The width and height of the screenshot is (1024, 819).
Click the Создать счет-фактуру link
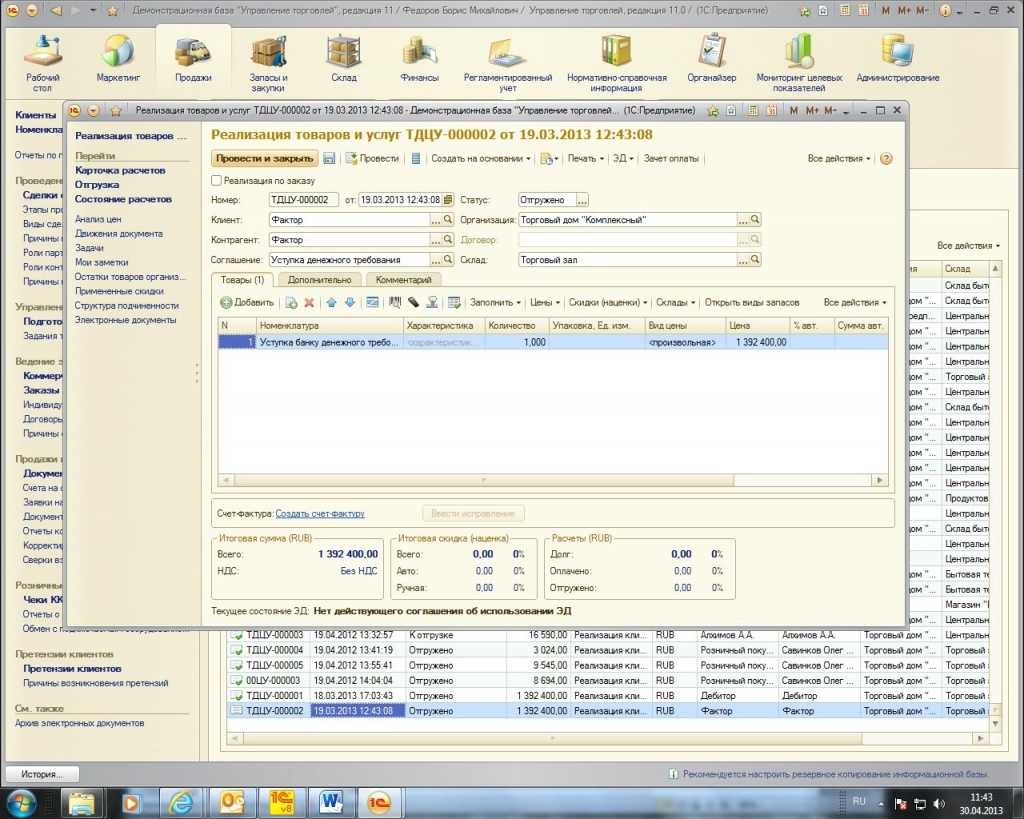[x=320, y=513]
